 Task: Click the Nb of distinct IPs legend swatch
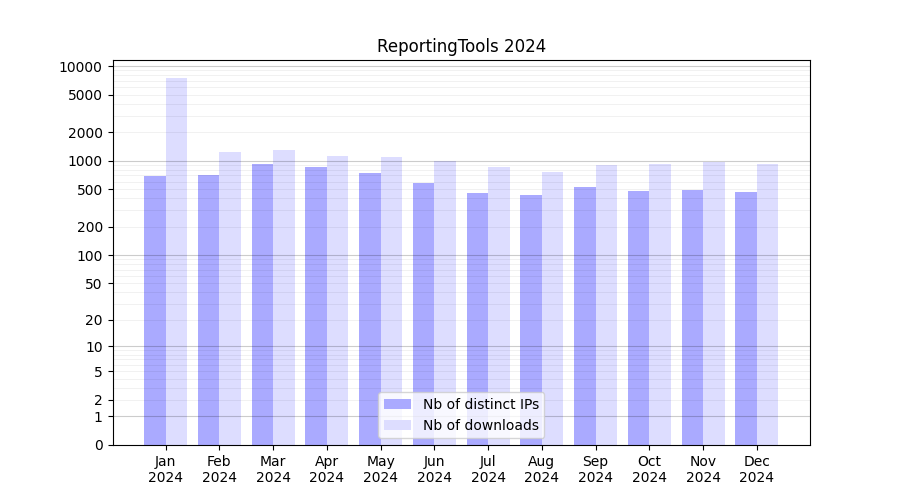coord(397,404)
